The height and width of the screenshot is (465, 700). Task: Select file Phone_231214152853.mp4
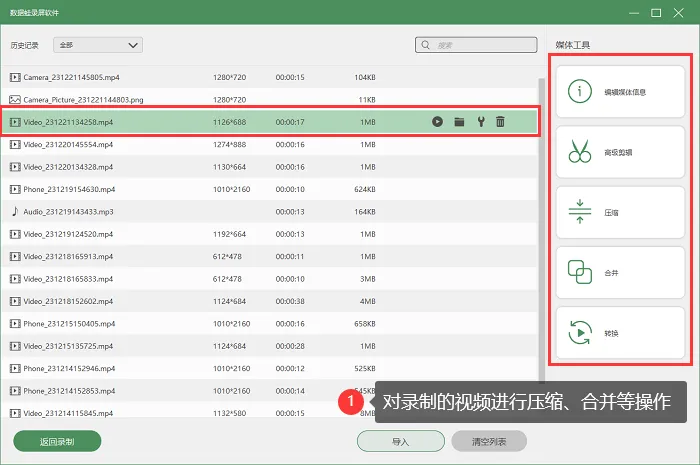pyautogui.click(x=270, y=391)
